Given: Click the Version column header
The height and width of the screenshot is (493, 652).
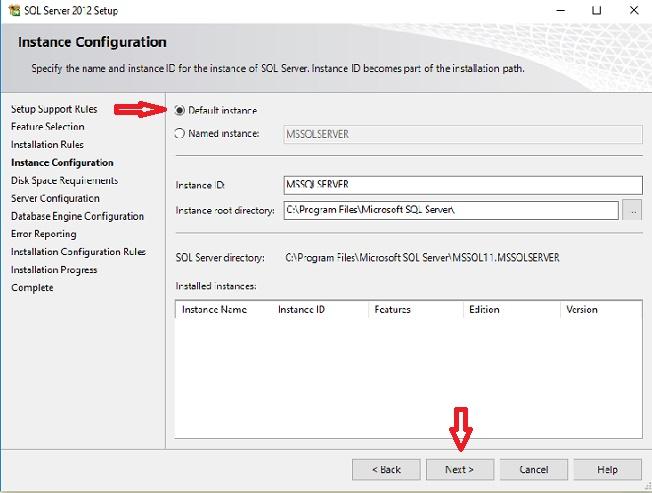Looking at the screenshot, I should tap(581, 310).
